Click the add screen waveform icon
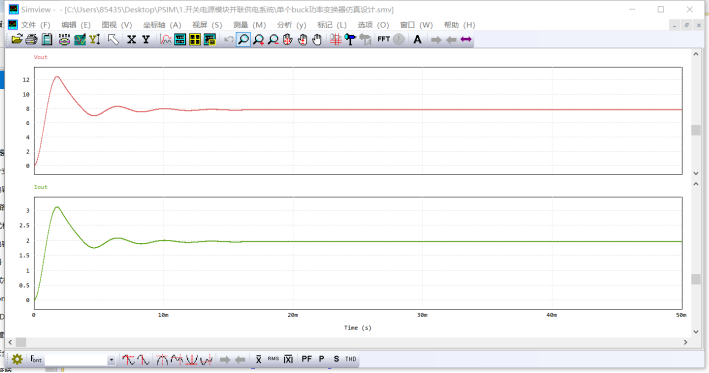709x373 pixels. tap(165, 40)
